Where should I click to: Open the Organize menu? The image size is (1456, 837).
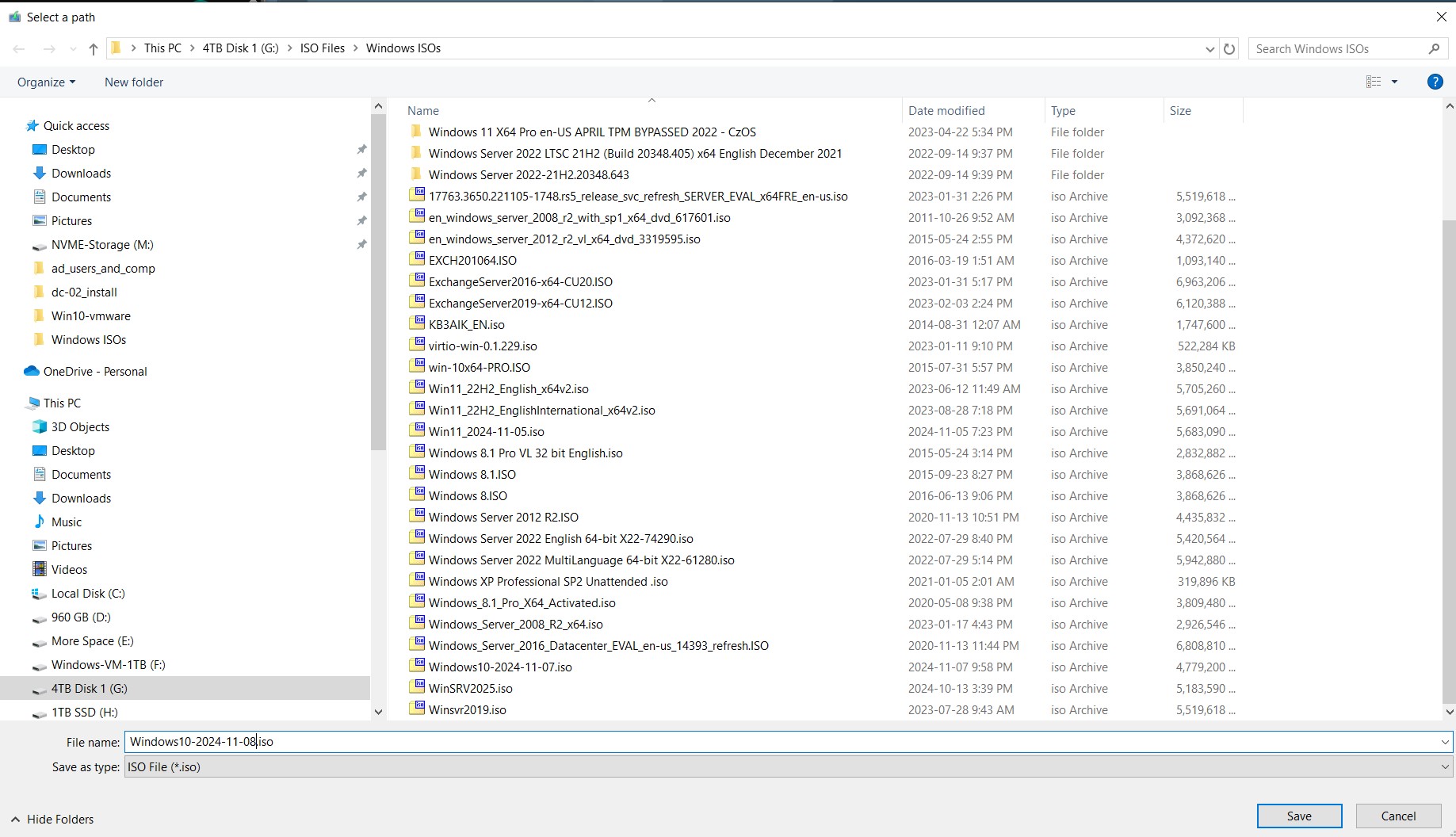pos(46,82)
